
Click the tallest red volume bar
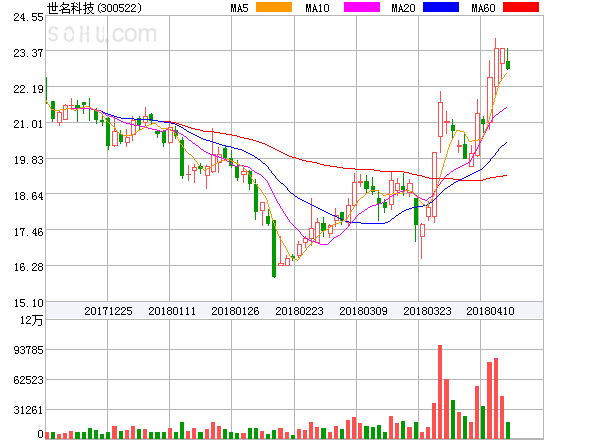tap(440, 392)
